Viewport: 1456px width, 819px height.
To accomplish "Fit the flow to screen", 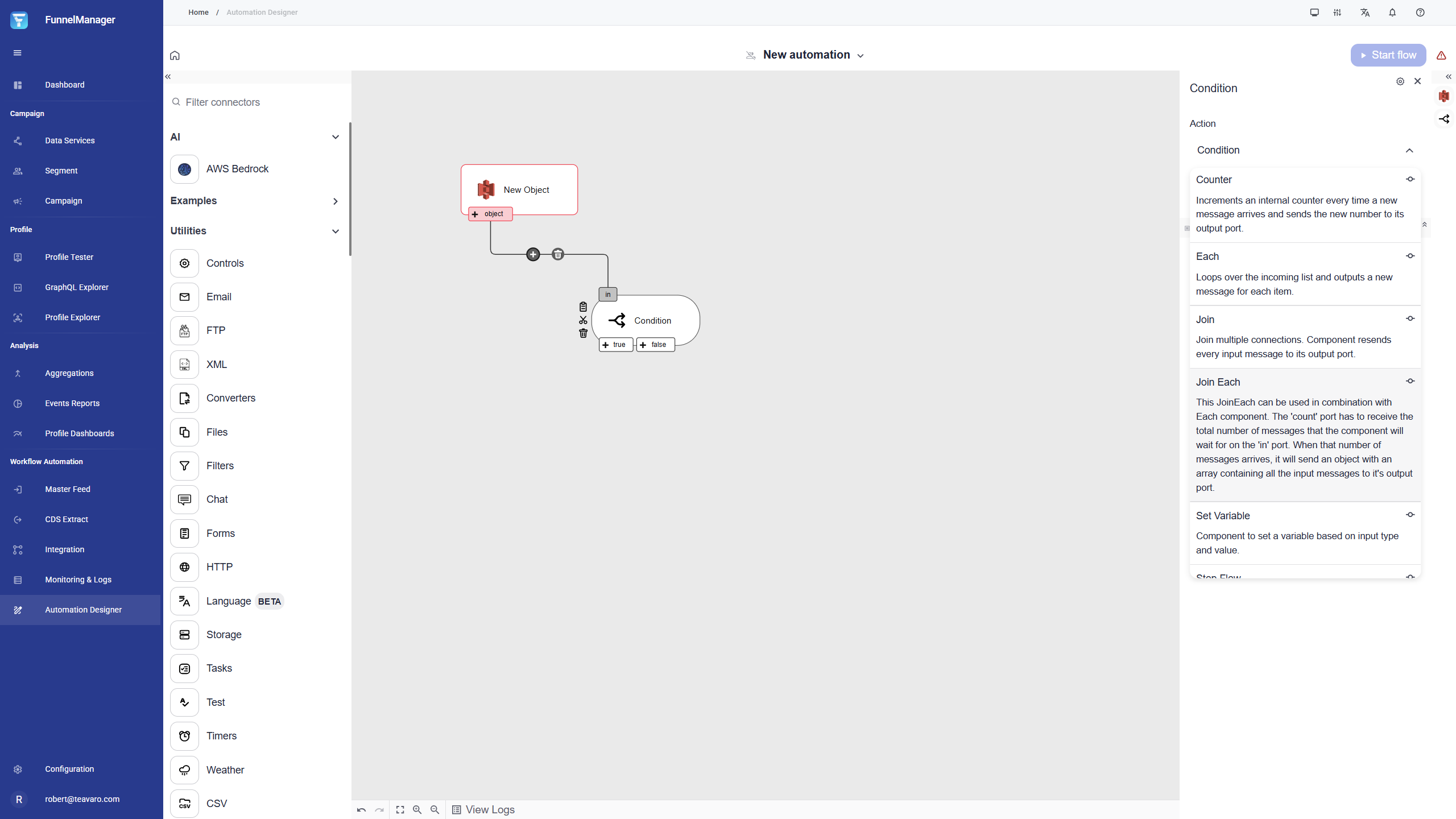I will [400, 810].
